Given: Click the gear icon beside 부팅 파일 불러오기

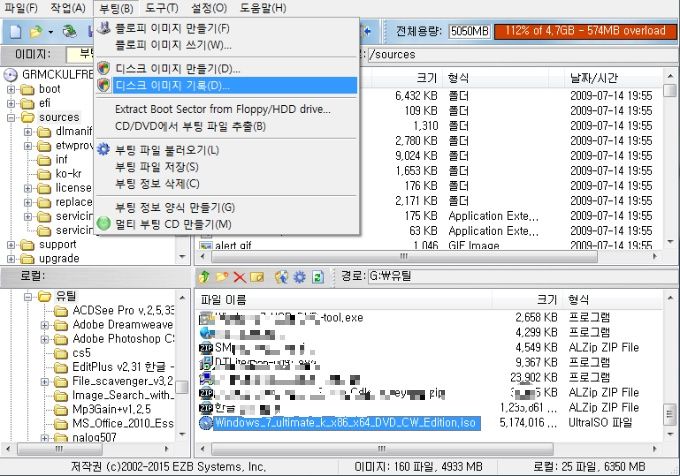Looking at the screenshot, I should click(104, 150).
